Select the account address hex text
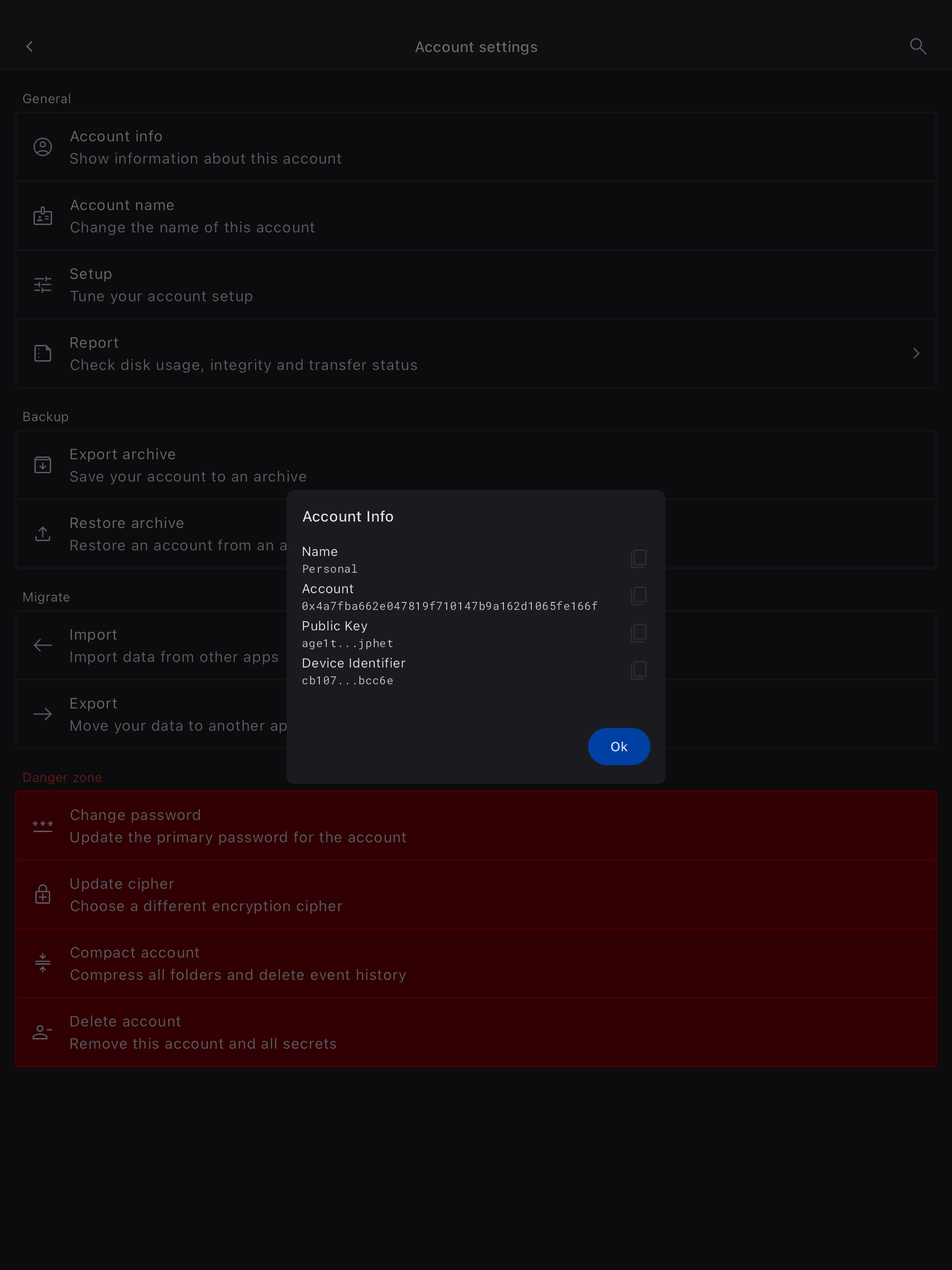 pyautogui.click(x=450, y=606)
